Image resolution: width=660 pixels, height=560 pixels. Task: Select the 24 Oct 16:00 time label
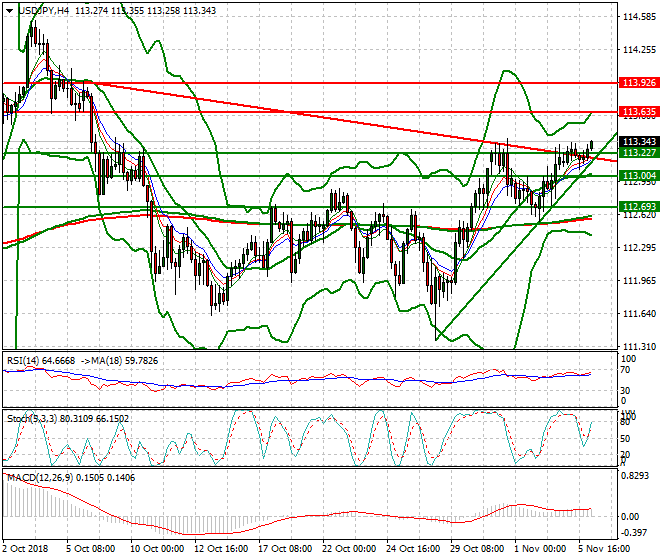(413, 549)
